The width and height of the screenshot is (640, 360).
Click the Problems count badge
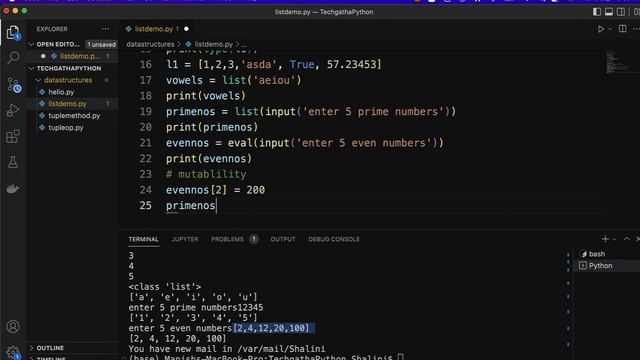click(253, 239)
